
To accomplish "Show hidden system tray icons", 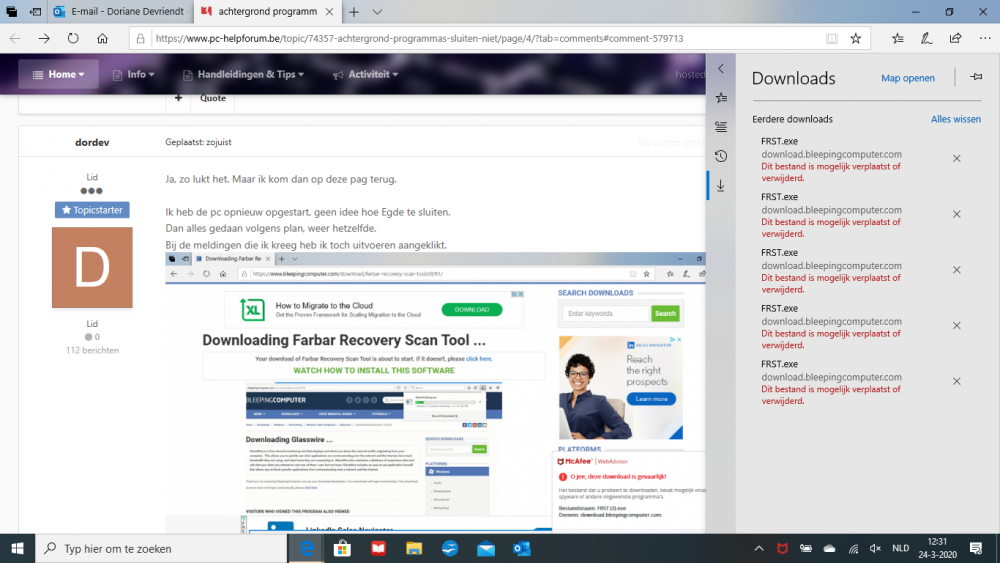I will pyautogui.click(x=759, y=548).
